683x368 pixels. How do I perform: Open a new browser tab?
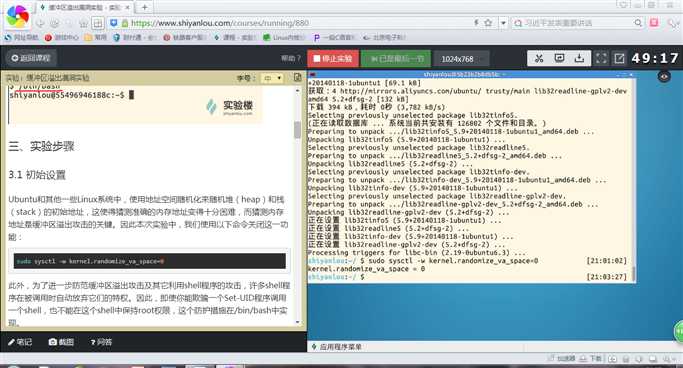click(x=144, y=7)
